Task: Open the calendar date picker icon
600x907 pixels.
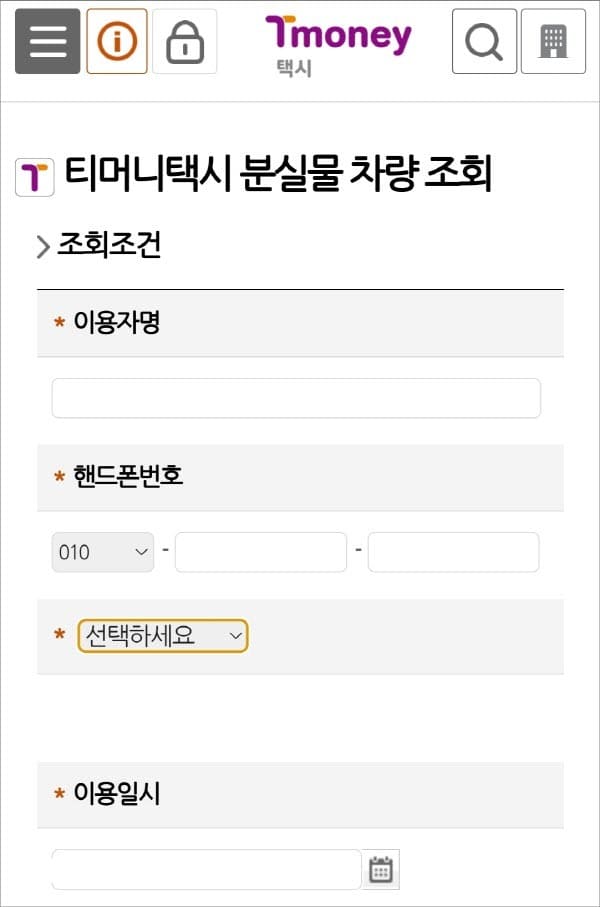Action: coord(381,869)
